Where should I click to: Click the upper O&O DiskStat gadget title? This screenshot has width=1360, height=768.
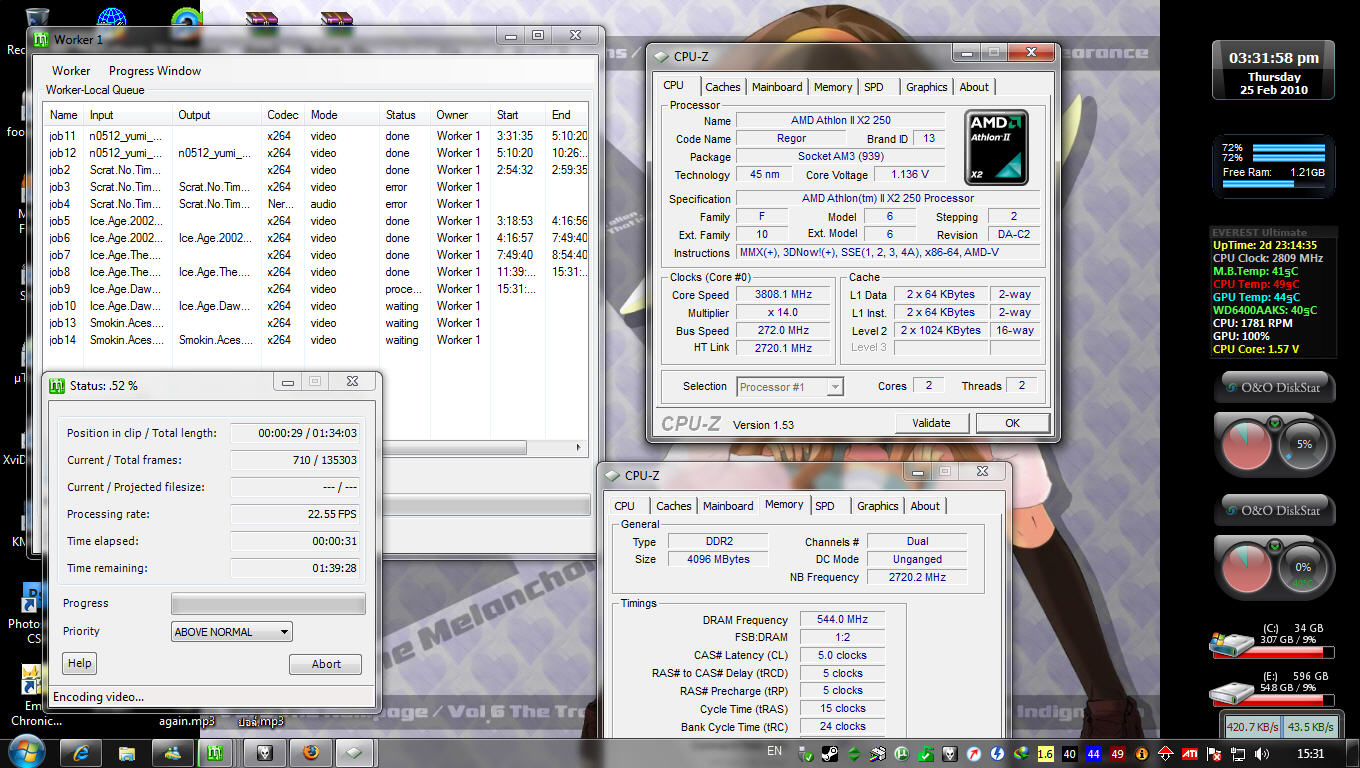(x=1275, y=388)
